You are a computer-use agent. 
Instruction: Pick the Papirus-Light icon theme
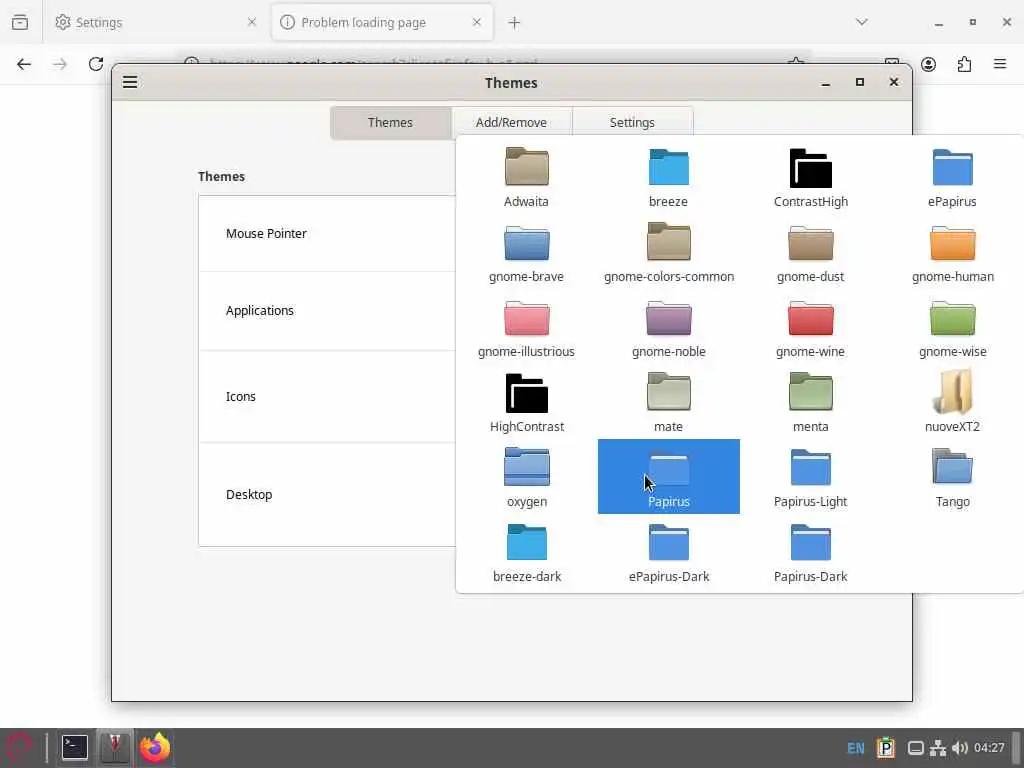pyautogui.click(x=810, y=477)
